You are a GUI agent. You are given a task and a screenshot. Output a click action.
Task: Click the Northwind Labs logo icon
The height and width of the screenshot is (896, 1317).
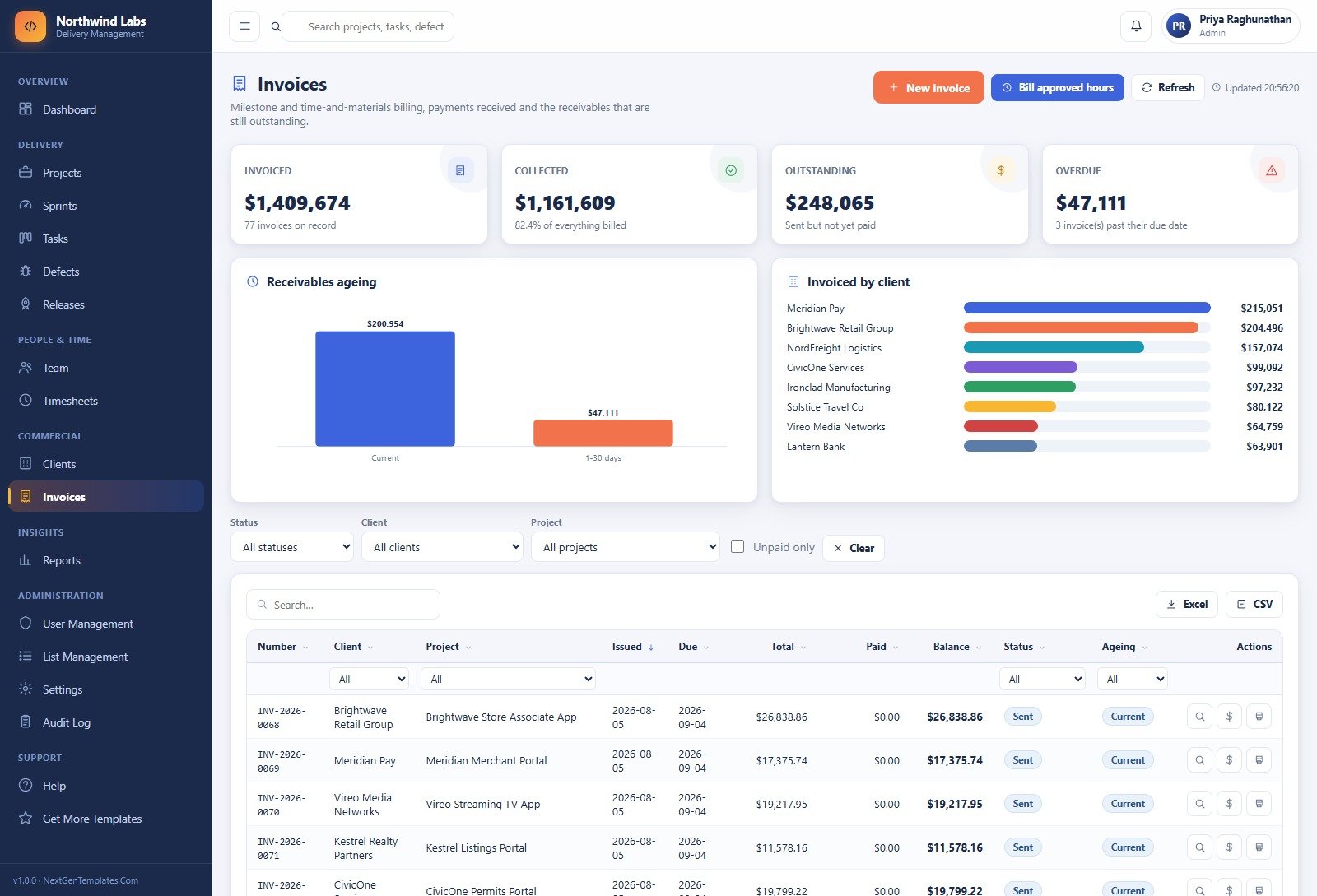(x=30, y=26)
